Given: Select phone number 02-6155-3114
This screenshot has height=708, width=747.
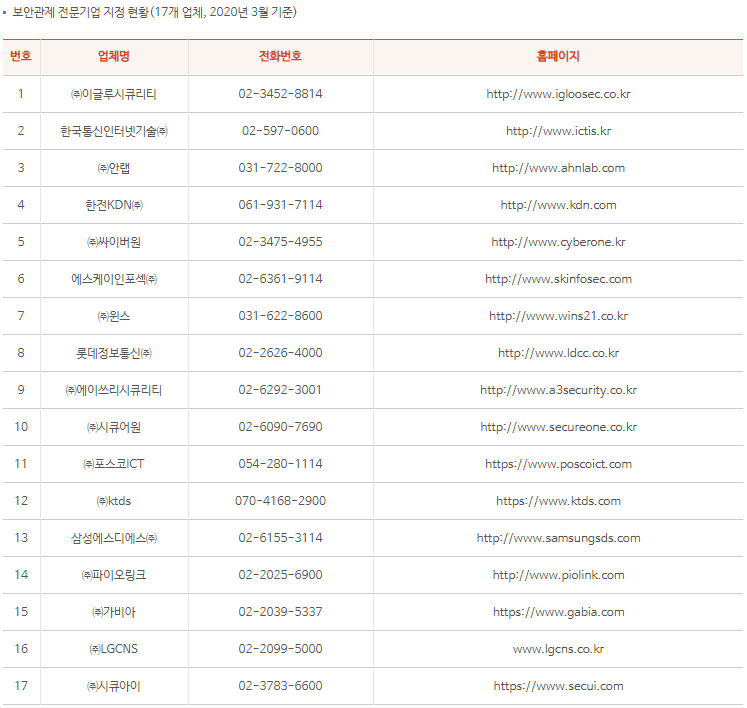Looking at the screenshot, I should (280, 538).
